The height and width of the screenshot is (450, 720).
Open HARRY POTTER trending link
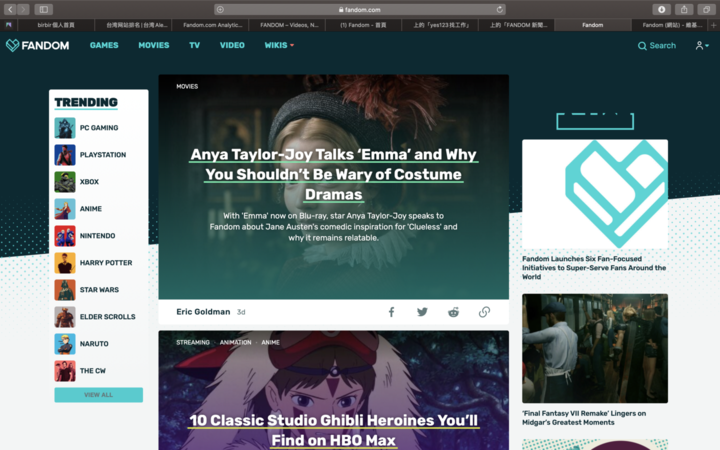coord(106,263)
